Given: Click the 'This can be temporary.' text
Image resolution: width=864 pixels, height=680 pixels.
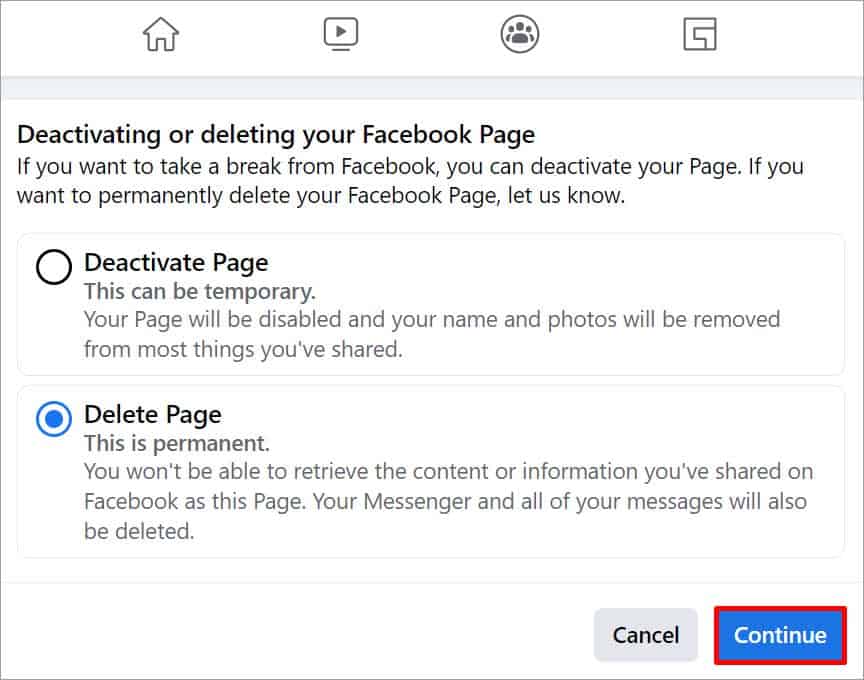Looking at the screenshot, I should click(x=199, y=292).
